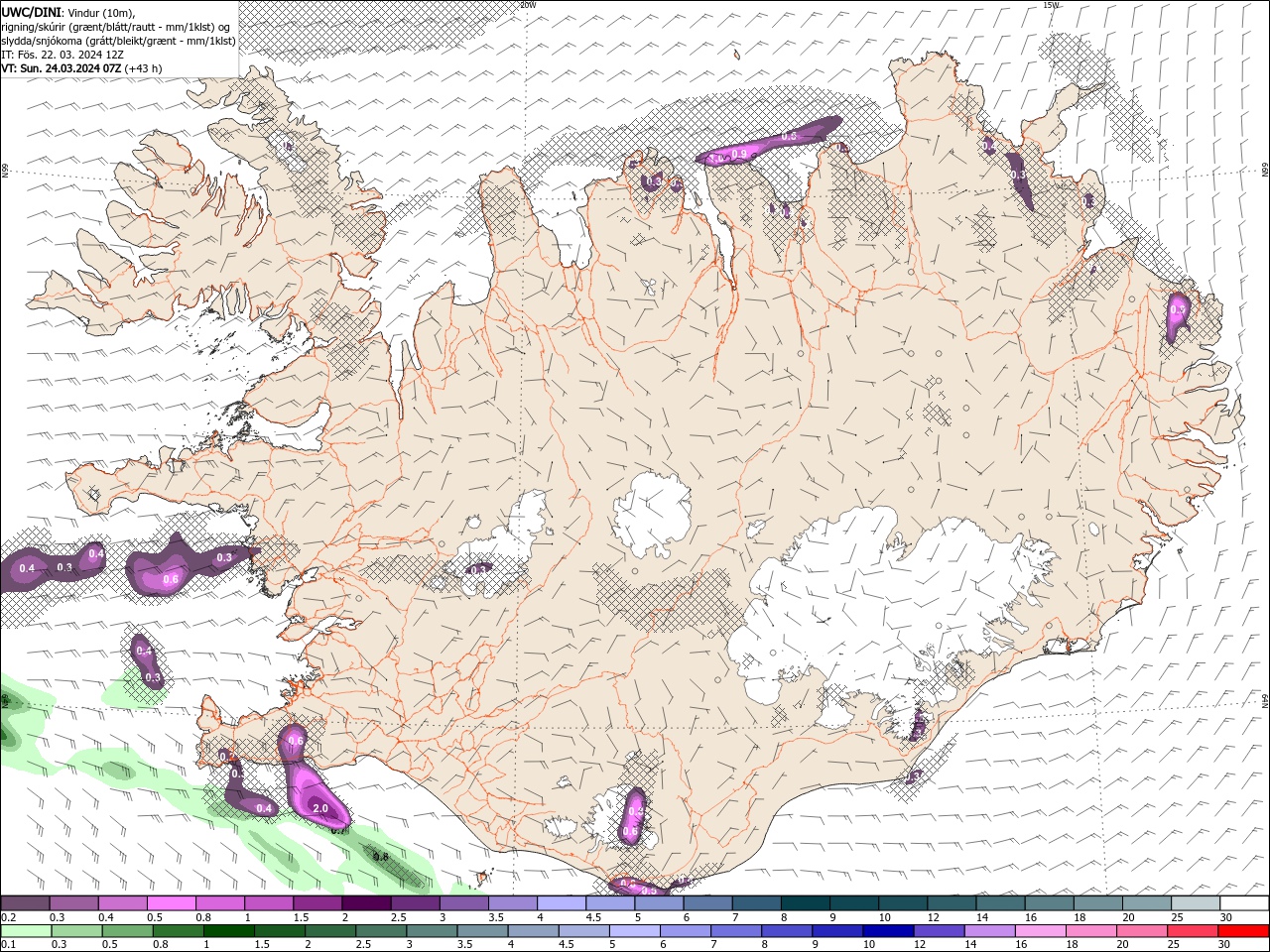The image size is (1270, 952).
Task: Click the UWC/DINI title in the header box
Action: point(32,11)
